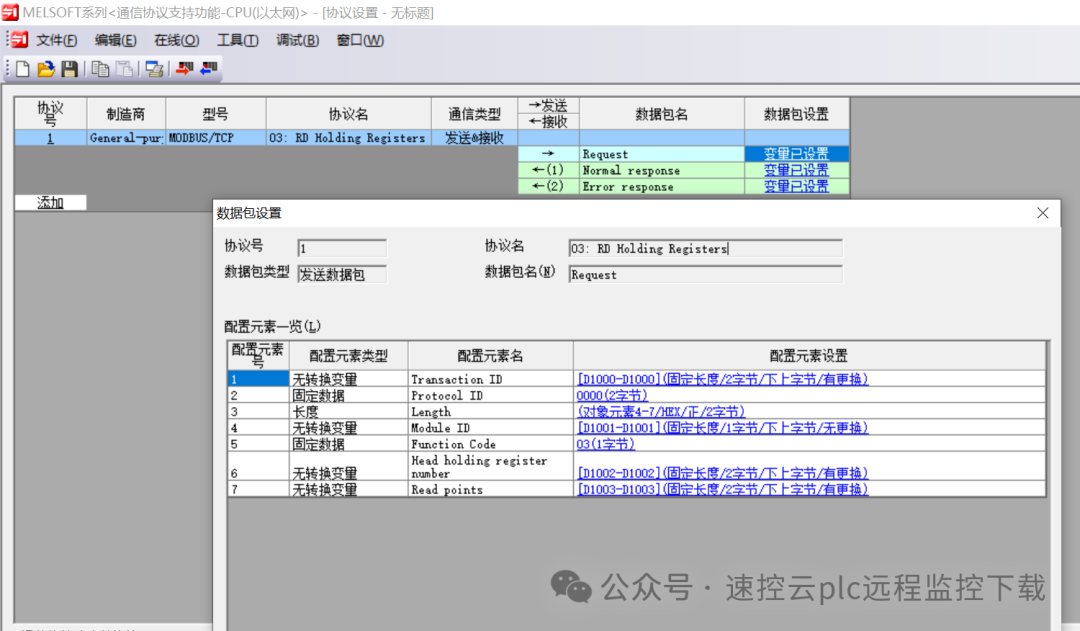Click the print toolbar icon
Viewport: 1080px width, 631px height.
(x=154, y=69)
